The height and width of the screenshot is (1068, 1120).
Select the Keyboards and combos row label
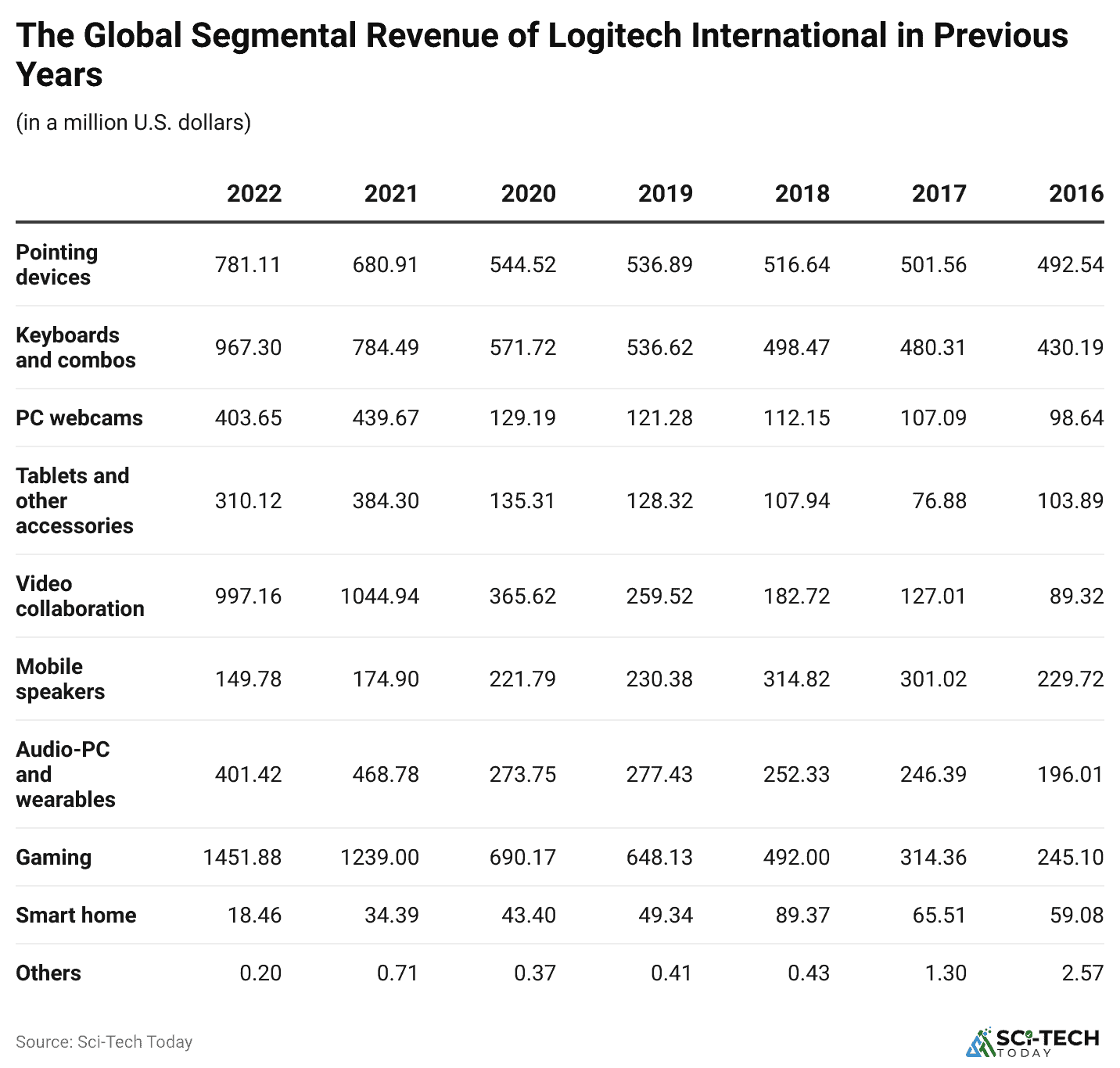tap(76, 348)
